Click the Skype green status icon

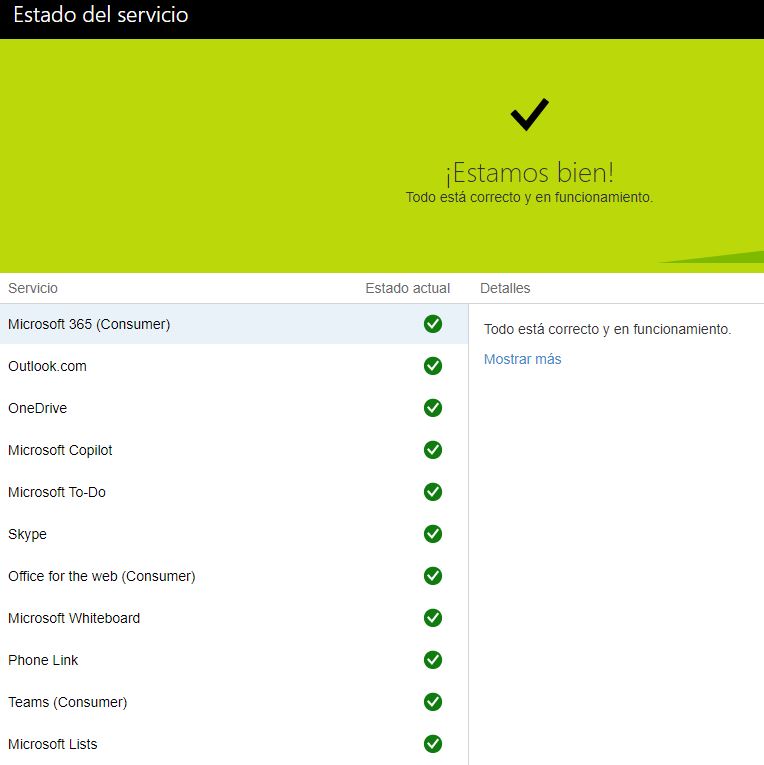click(433, 533)
